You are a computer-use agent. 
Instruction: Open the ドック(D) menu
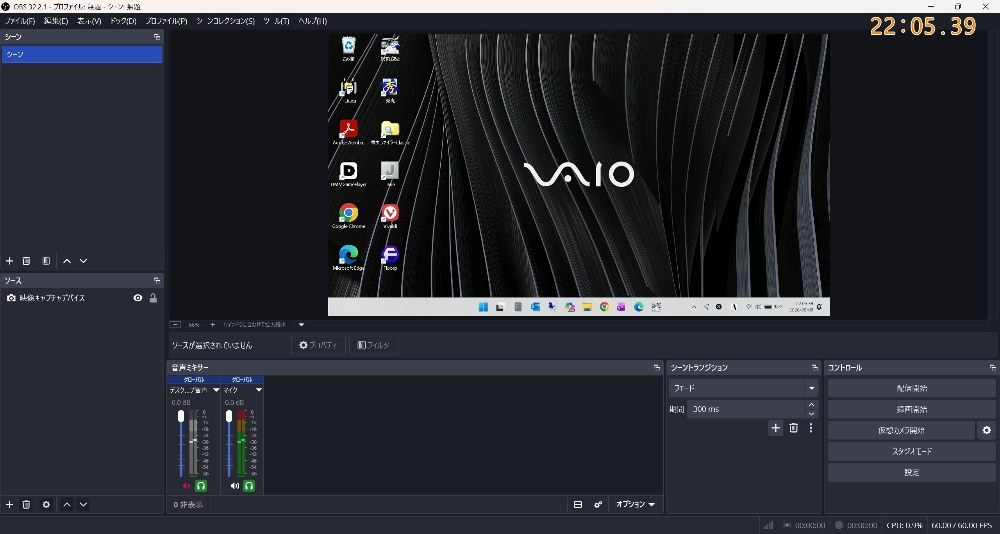[x=123, y=21]
